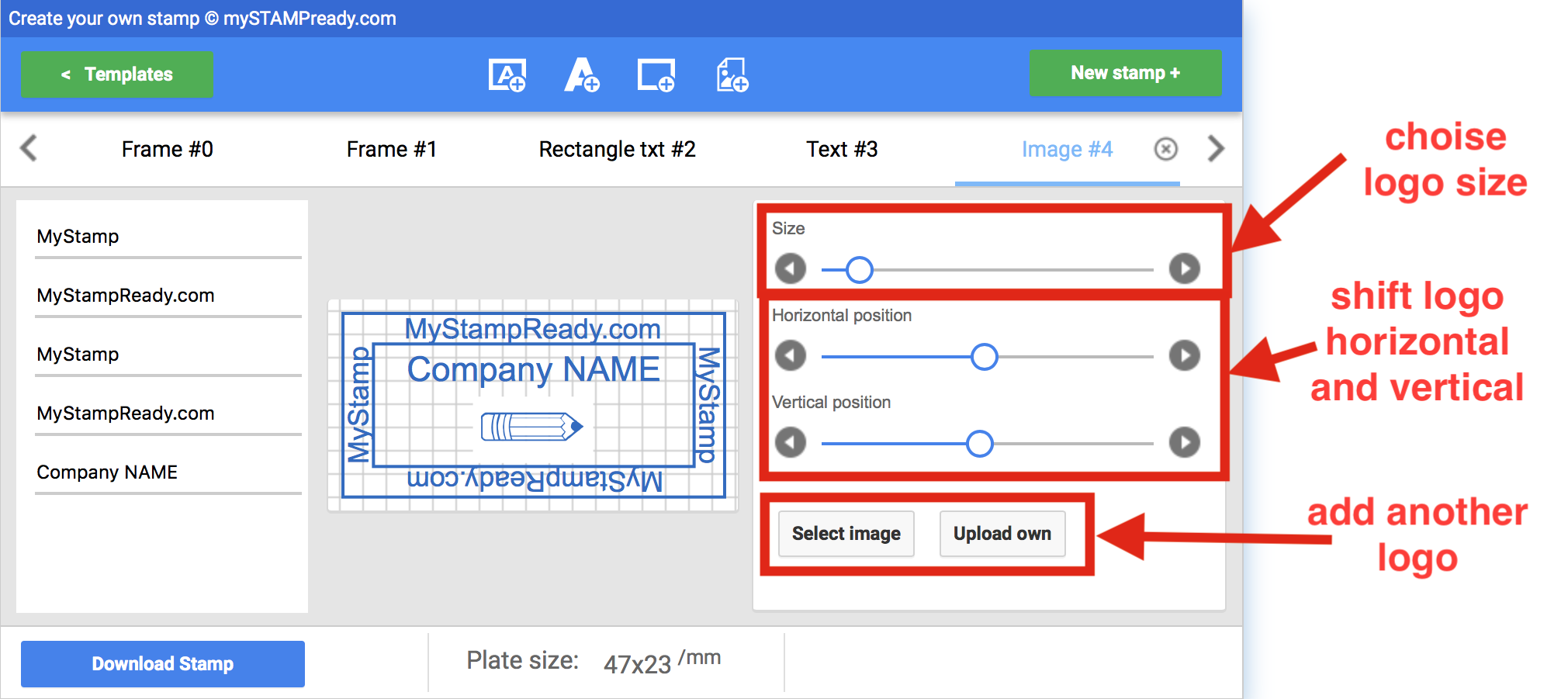Click top MyStampReady.com text in stamp preview

[533, 329]
